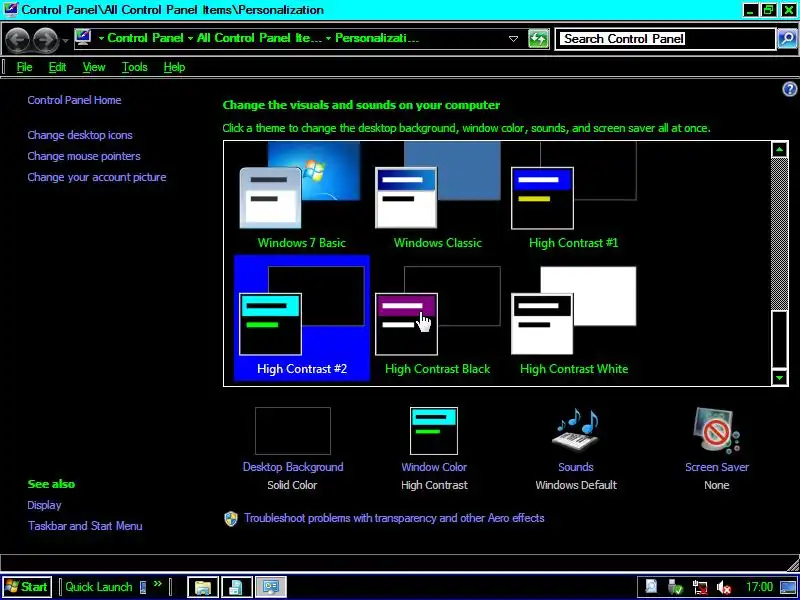Viewport: 800px width, 600px height.
Task: Choose the High Contrast #2 theme
Action: (x=301, y=317)
